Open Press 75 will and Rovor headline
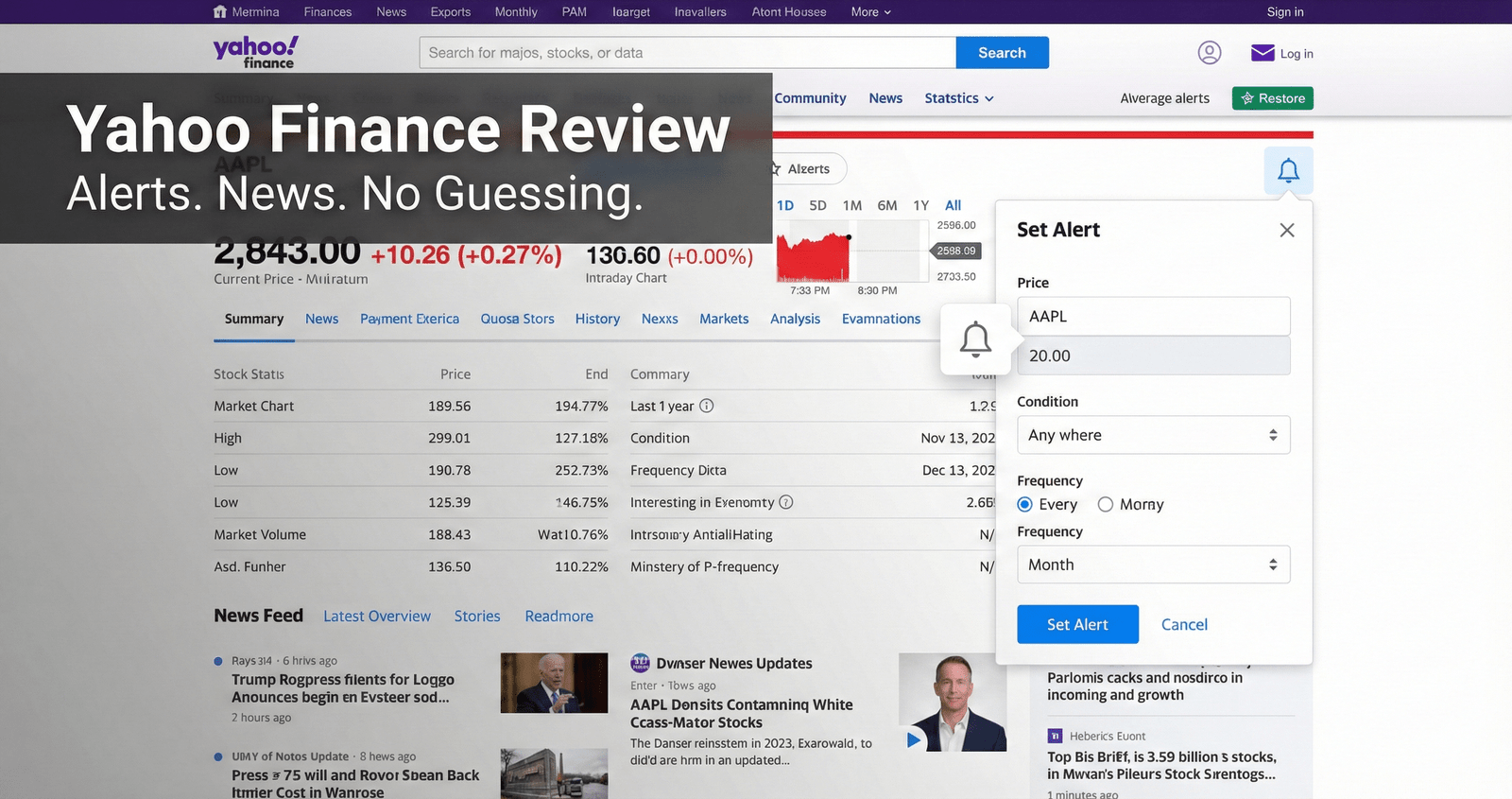The image size is (1512, 799). click(x=355, y=783)
